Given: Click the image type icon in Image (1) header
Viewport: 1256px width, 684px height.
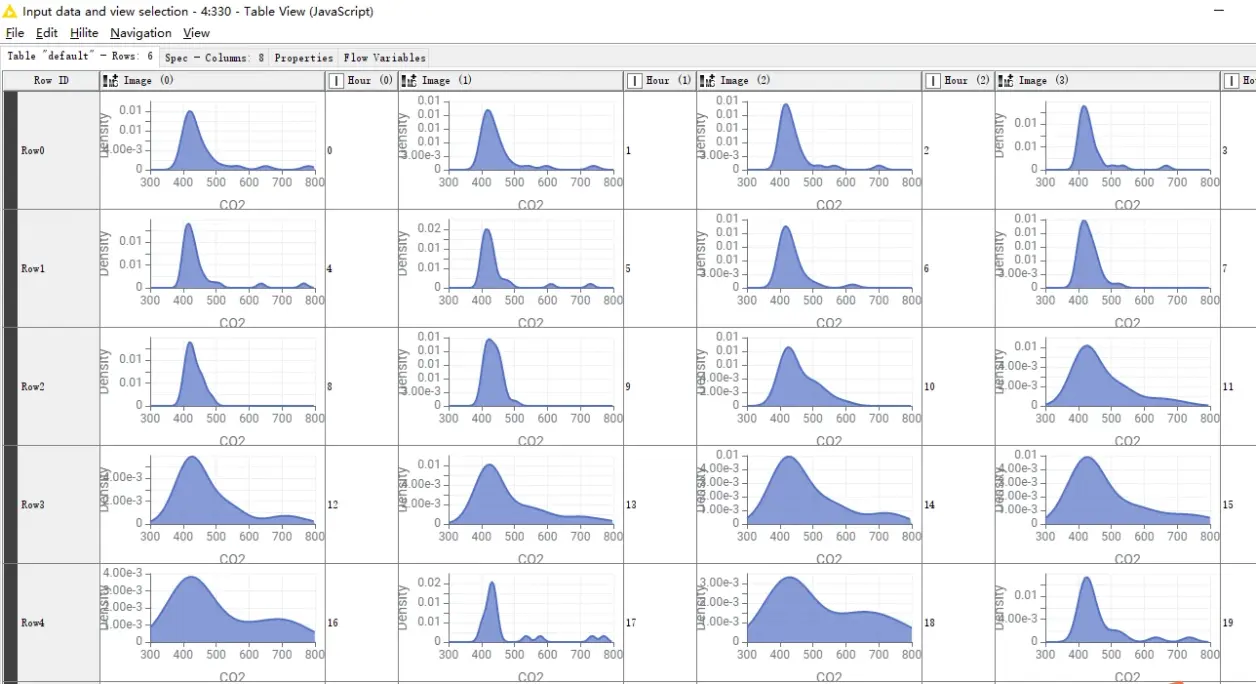Looking at the screenshot, I should click(x=409, y=80).
